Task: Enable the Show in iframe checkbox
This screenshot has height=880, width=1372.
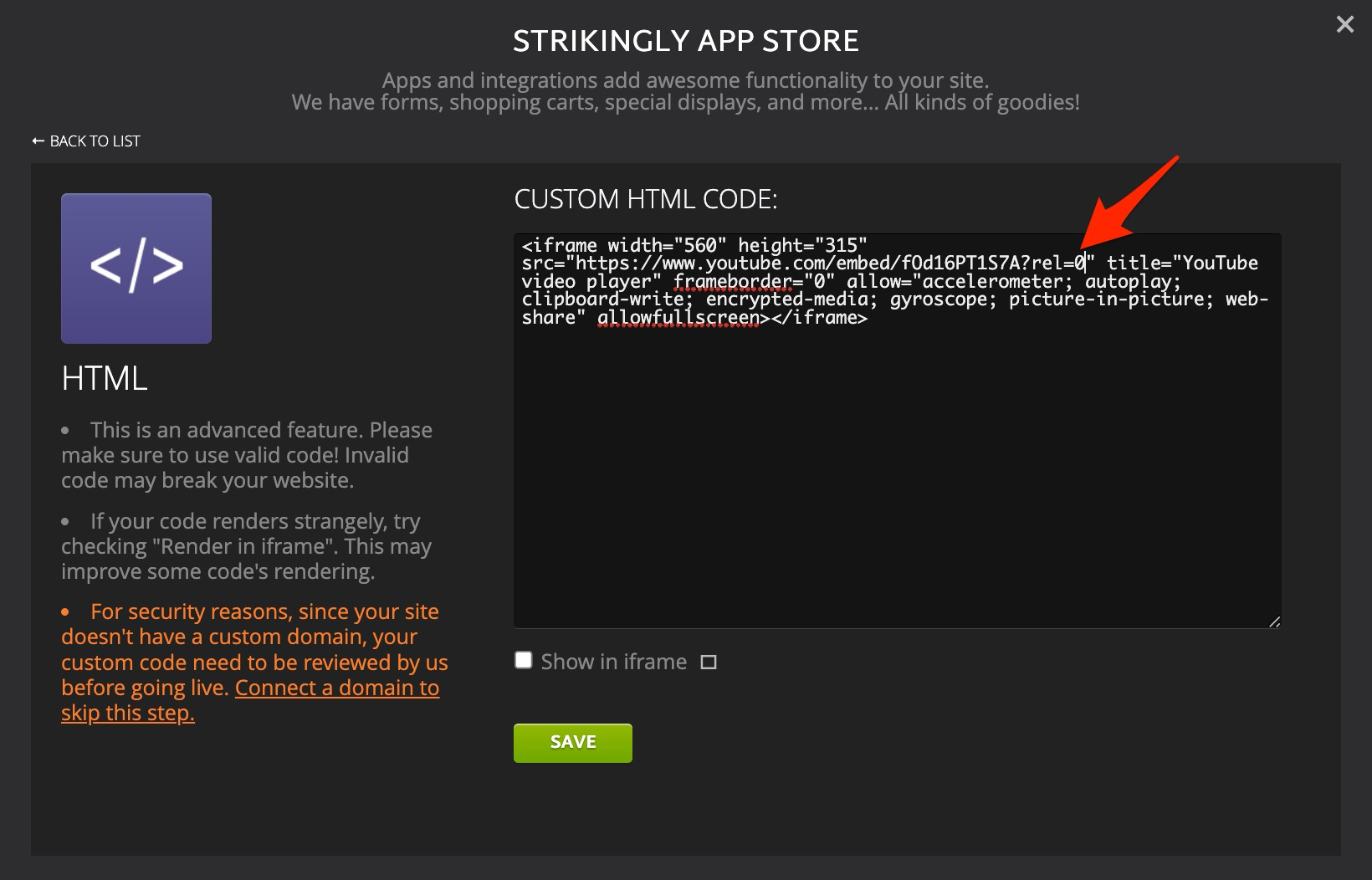Action: click(524, 661)
